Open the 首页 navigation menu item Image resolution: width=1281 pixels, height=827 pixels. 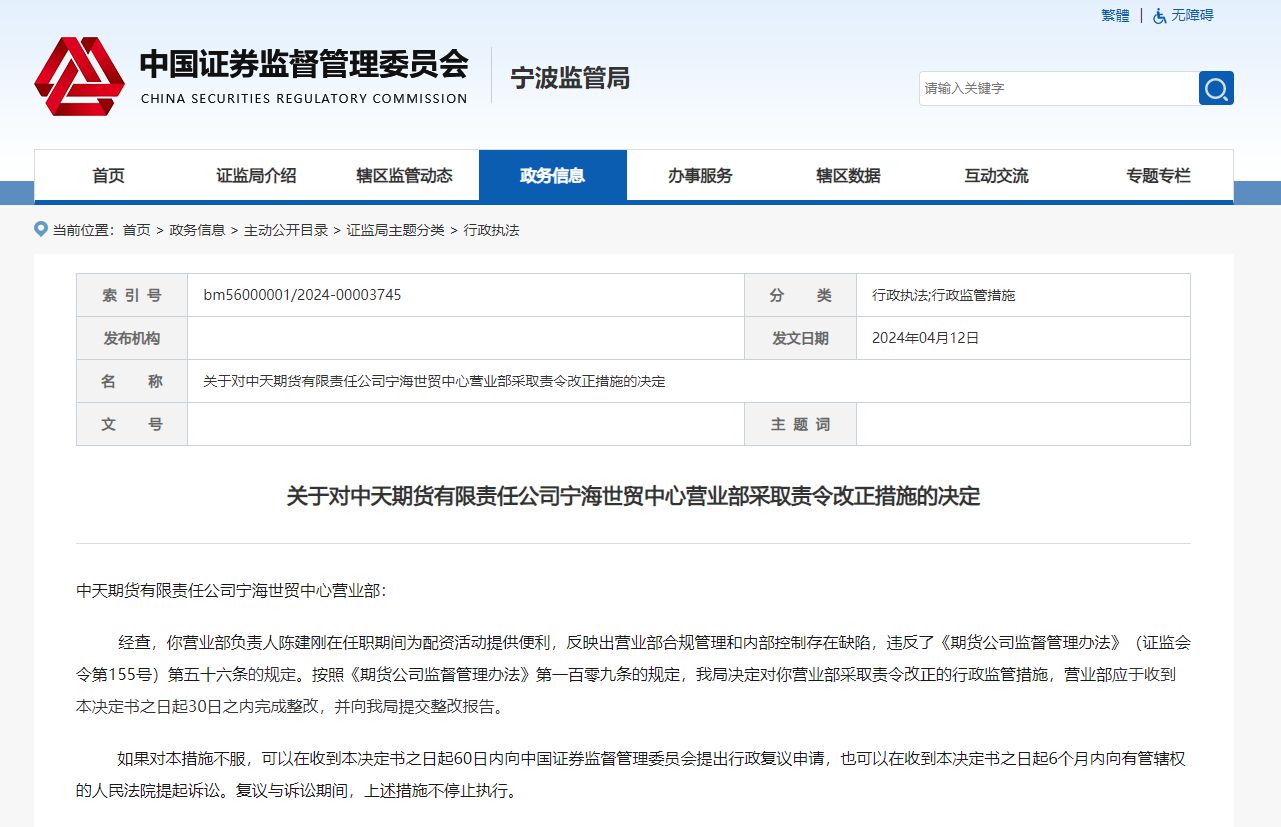pyautogui.click(x=108, y=175)
